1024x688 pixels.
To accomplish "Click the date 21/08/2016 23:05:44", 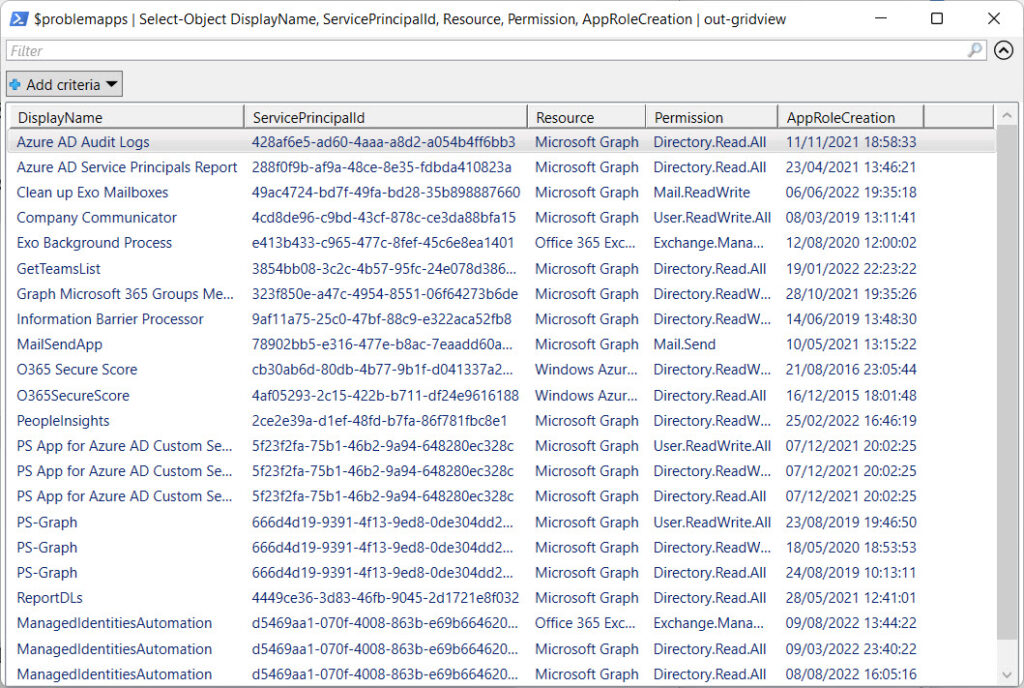I will 851,369.
